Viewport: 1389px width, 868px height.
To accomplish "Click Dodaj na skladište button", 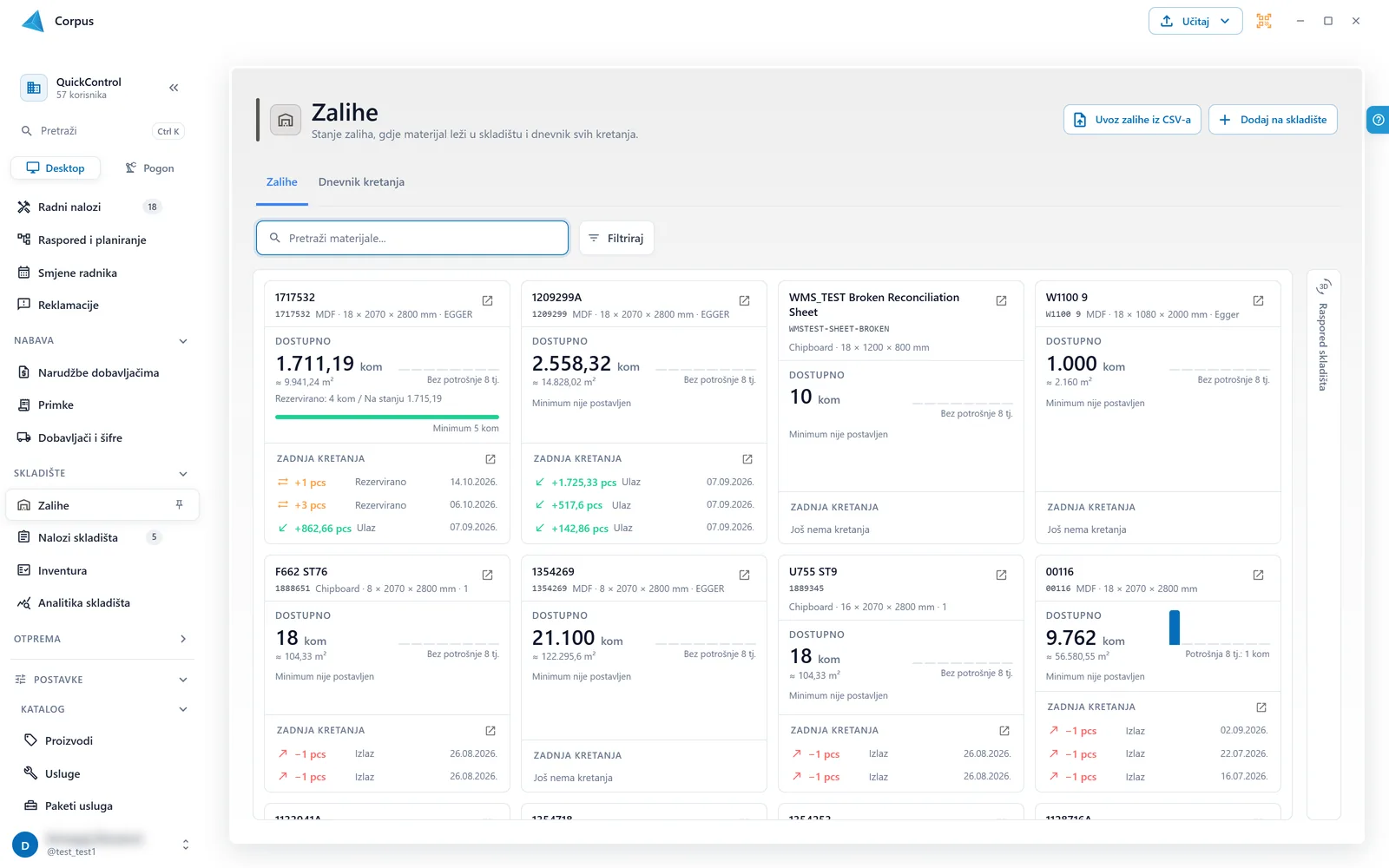I will click(x=1273, y=120).
